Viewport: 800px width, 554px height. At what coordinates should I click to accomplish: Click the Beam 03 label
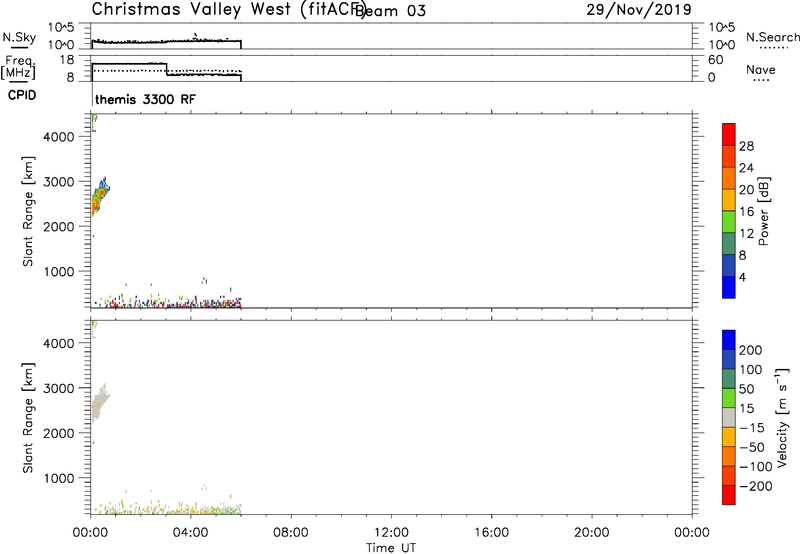point(390,11)
